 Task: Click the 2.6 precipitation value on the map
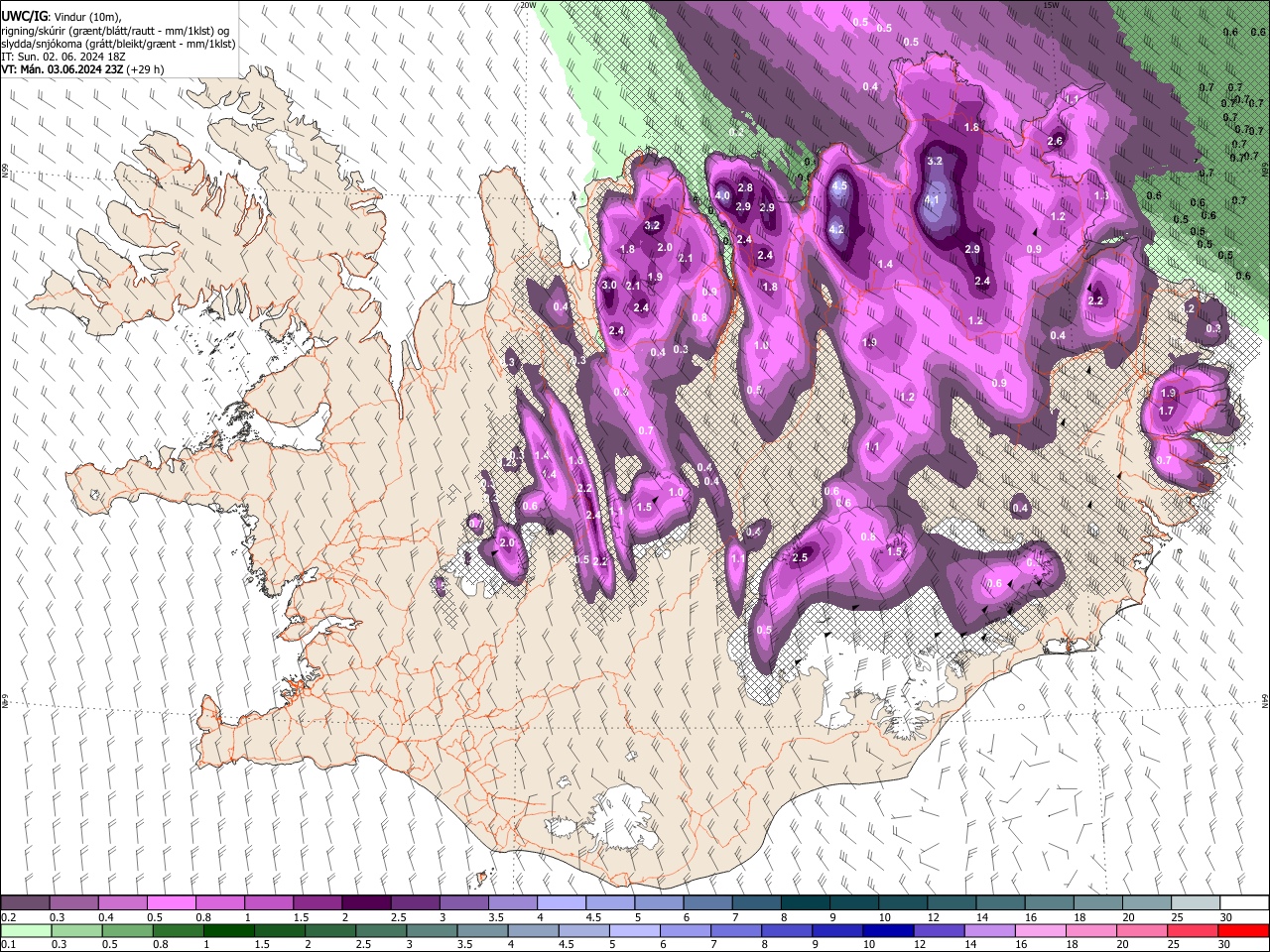click(x=1055, y=141)
